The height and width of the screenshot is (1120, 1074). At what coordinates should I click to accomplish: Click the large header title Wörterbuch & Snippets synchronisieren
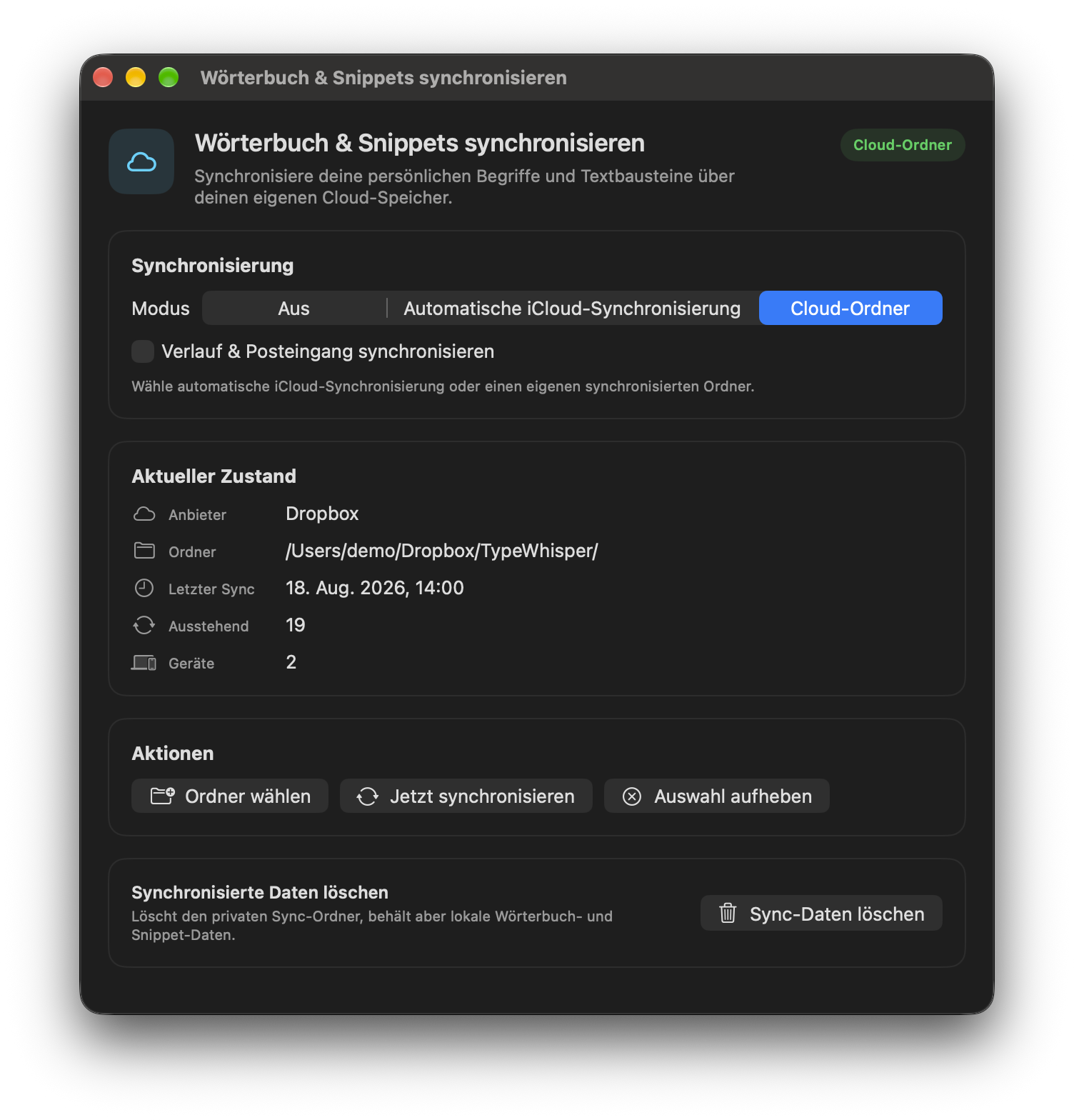click(420, 143)
